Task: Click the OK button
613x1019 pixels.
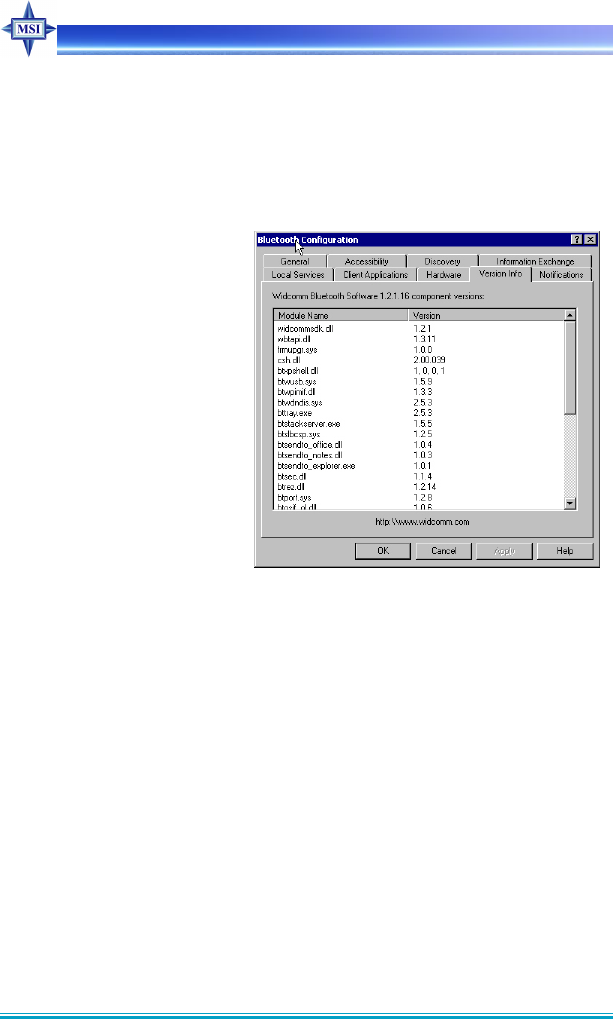Action: pos(383,550)
